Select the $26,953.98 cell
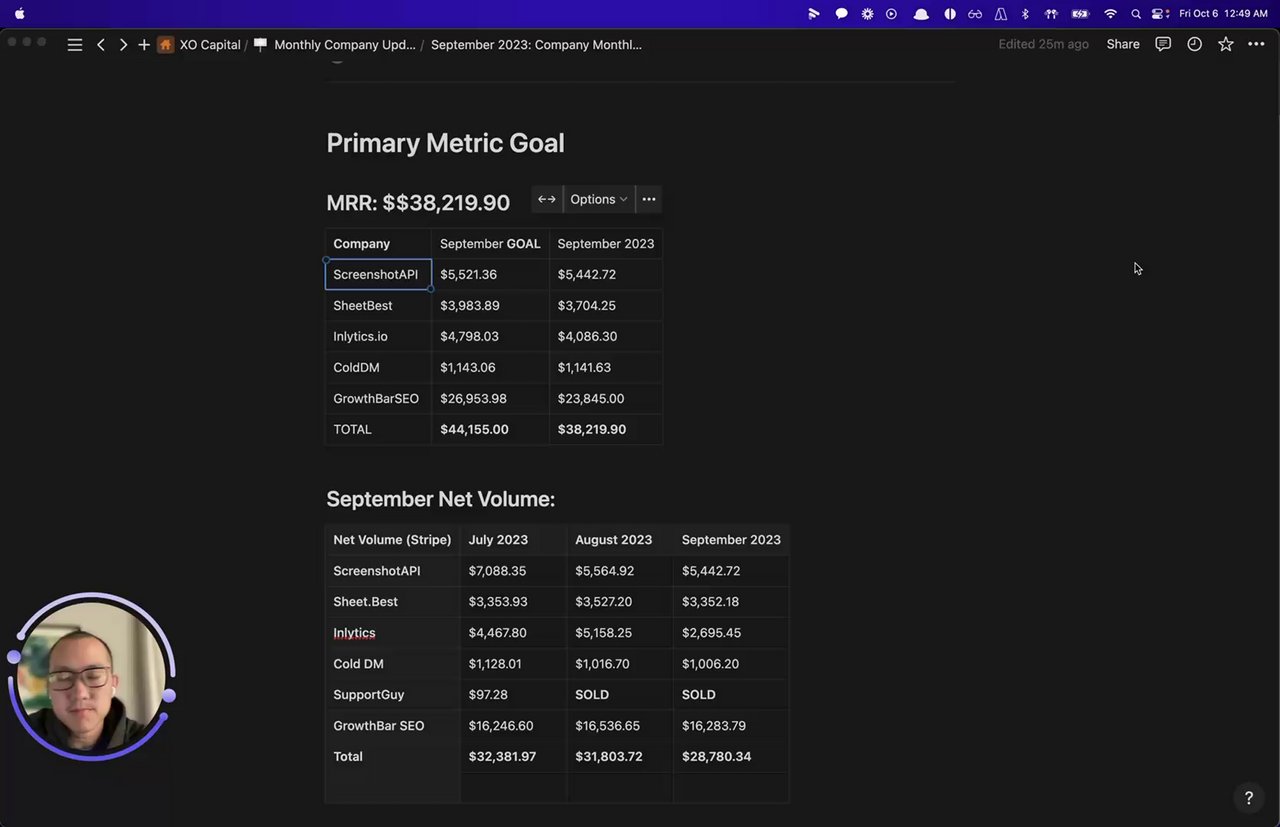1280x827 pixels. [490, 399]
